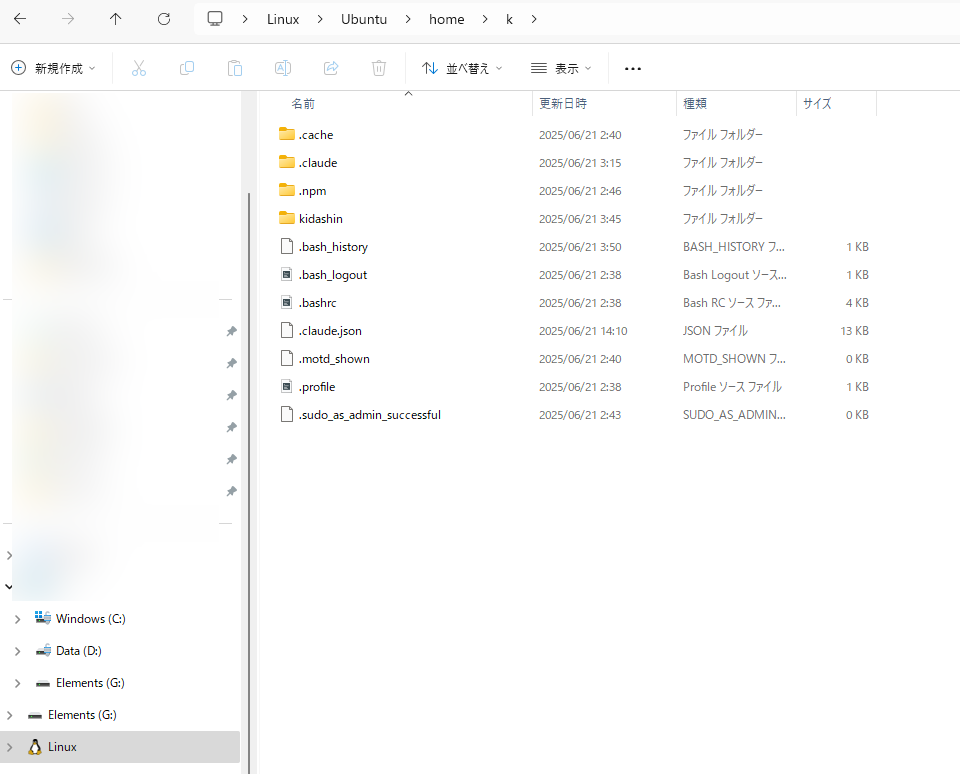Open the 並べ替え sort dropdown
Screen dimensions: 960x774
click(462, 68)
